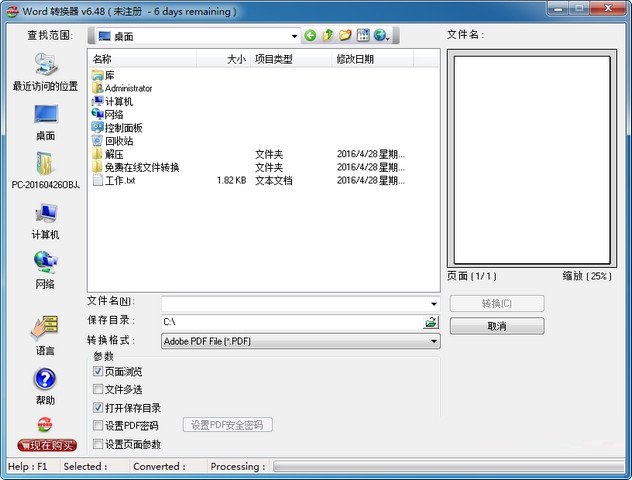Select the 库 library item
632x480 pixels.
(x=103, y=75)
